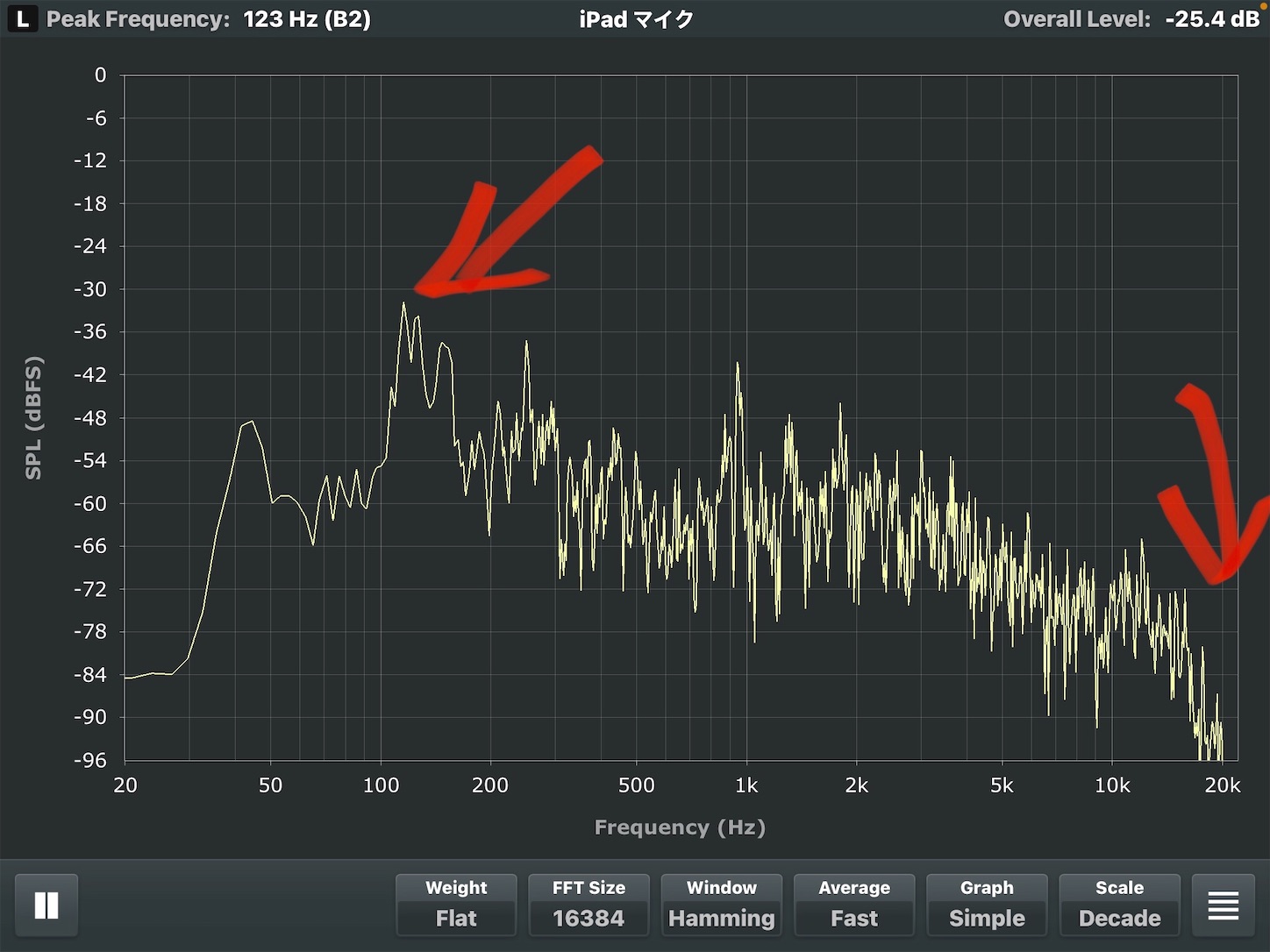Pause the spectrum analyzer
1270x952 pixels.
coord(46,905)
